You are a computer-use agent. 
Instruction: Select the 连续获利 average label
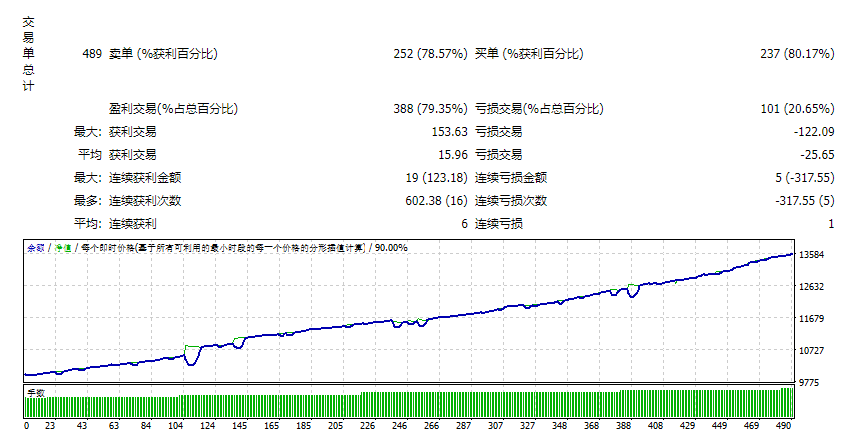tap(133, 223)
